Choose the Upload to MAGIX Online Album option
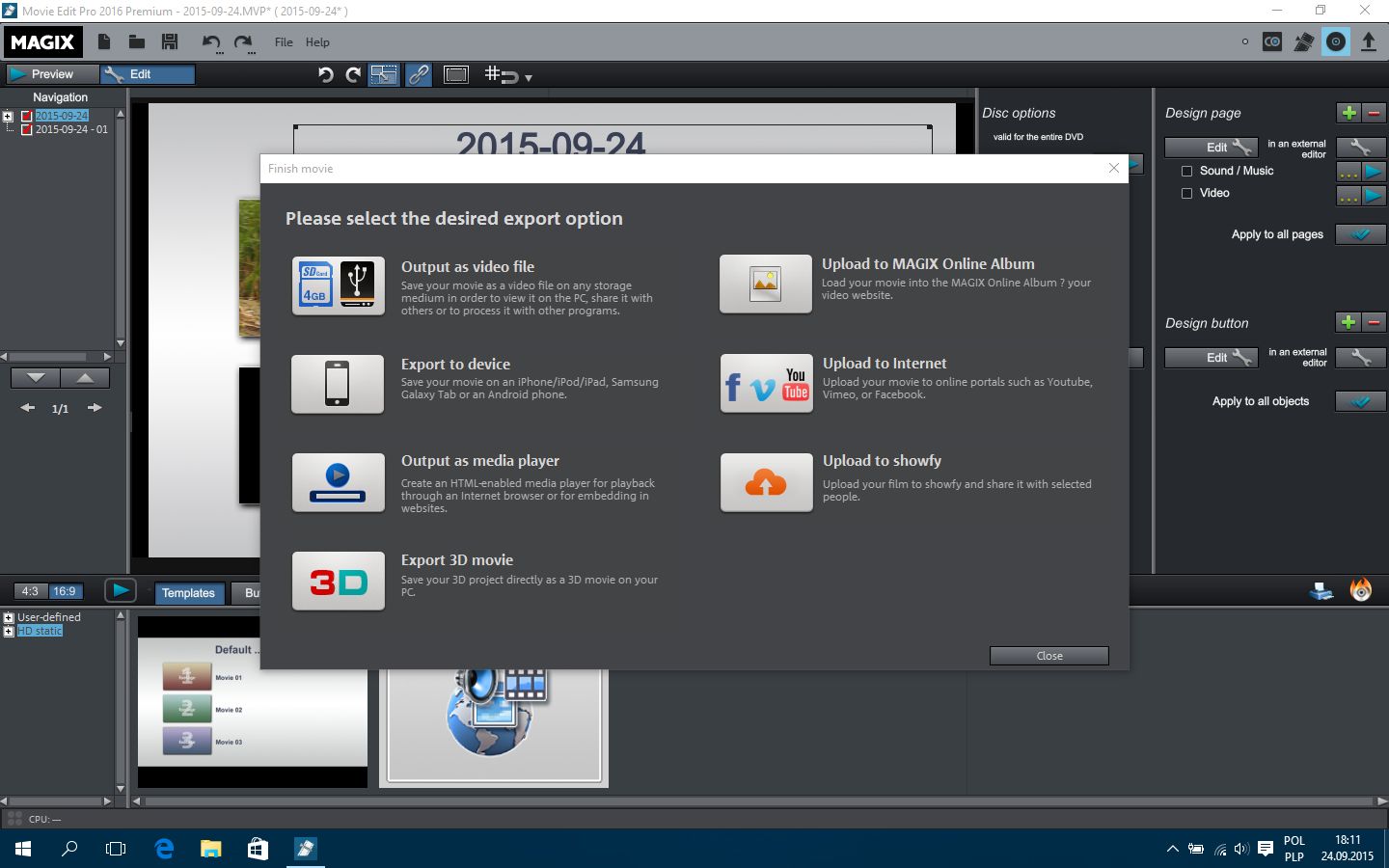1389x868 pixels. (766, 284)
